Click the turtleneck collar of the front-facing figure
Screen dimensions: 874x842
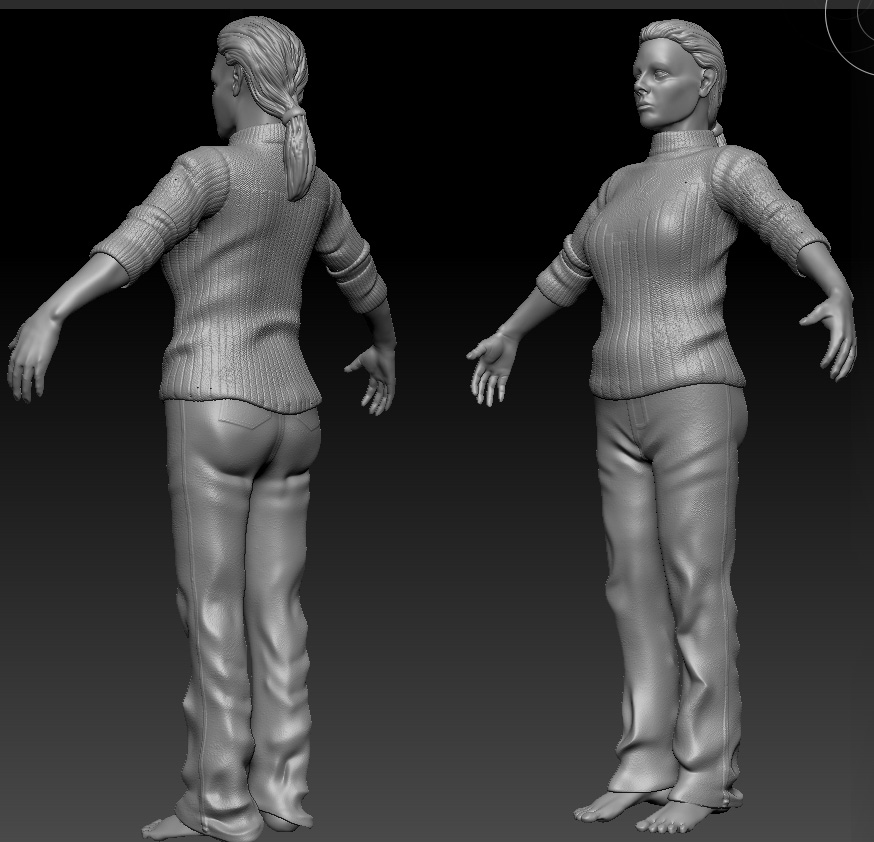pyautogui.click(x=681, y=145)
